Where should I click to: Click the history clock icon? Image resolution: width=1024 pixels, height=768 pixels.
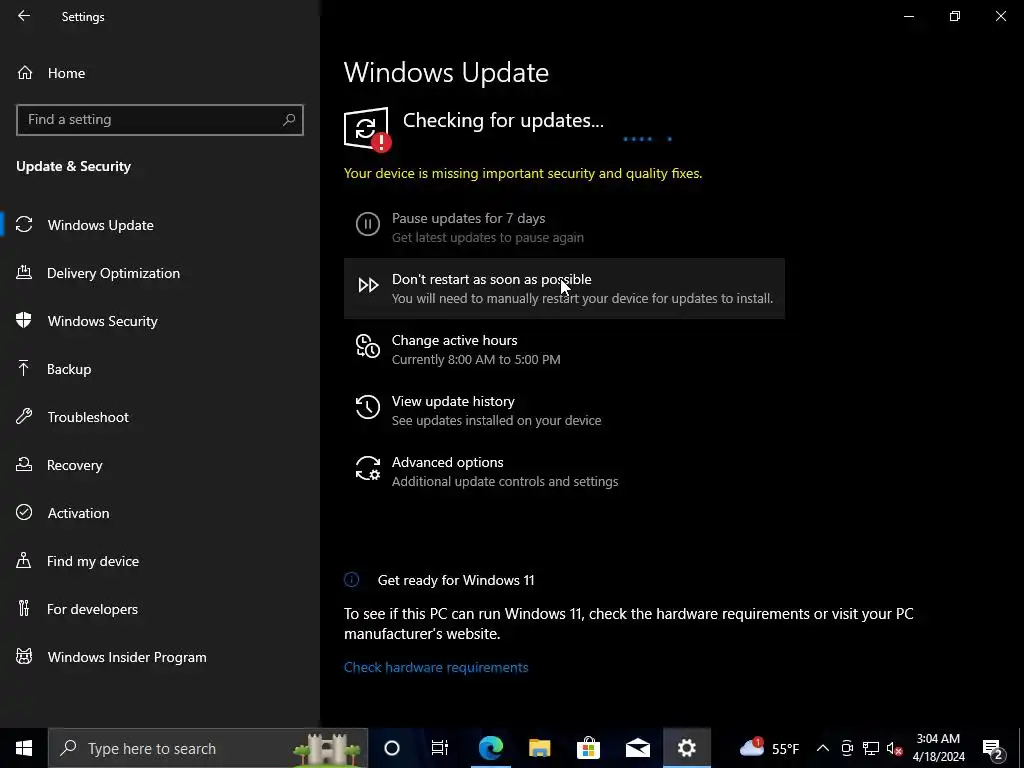[x=368, y=407]
